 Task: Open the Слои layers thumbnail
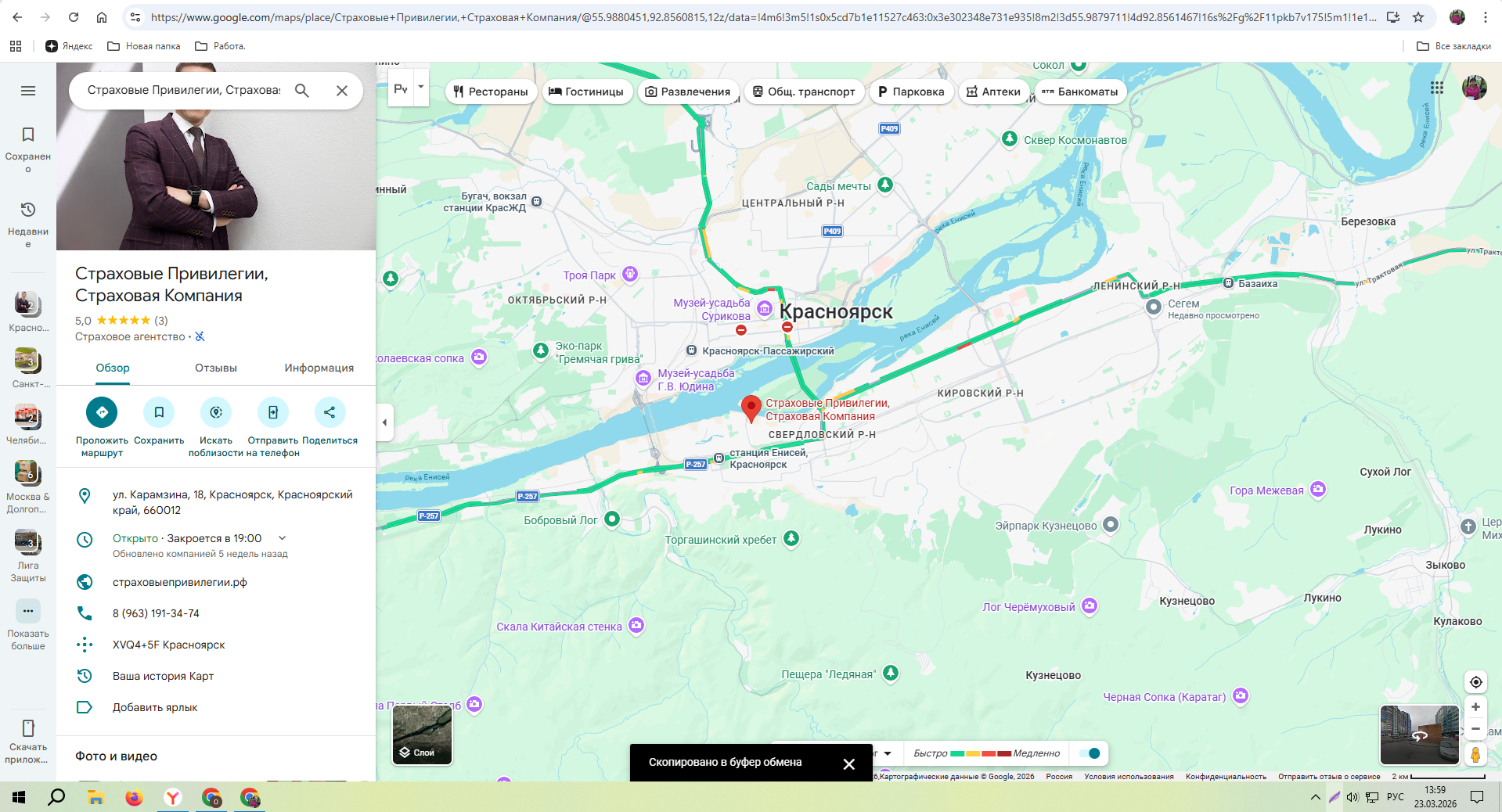(423, 735)
